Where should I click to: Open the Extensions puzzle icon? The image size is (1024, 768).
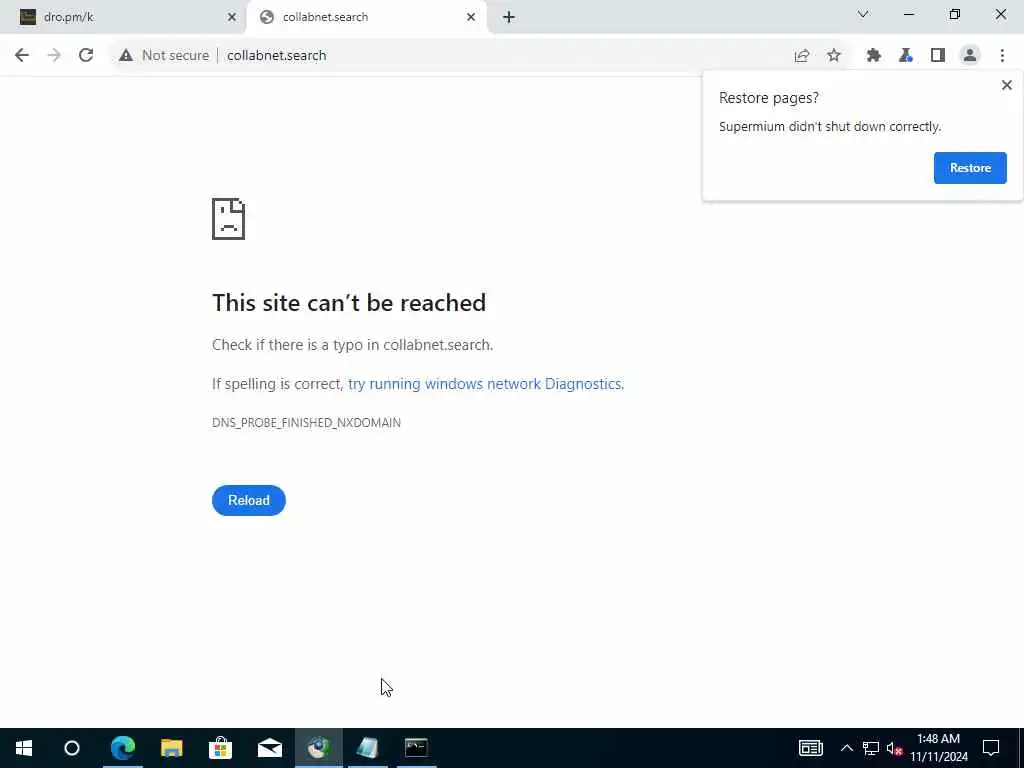874,56
